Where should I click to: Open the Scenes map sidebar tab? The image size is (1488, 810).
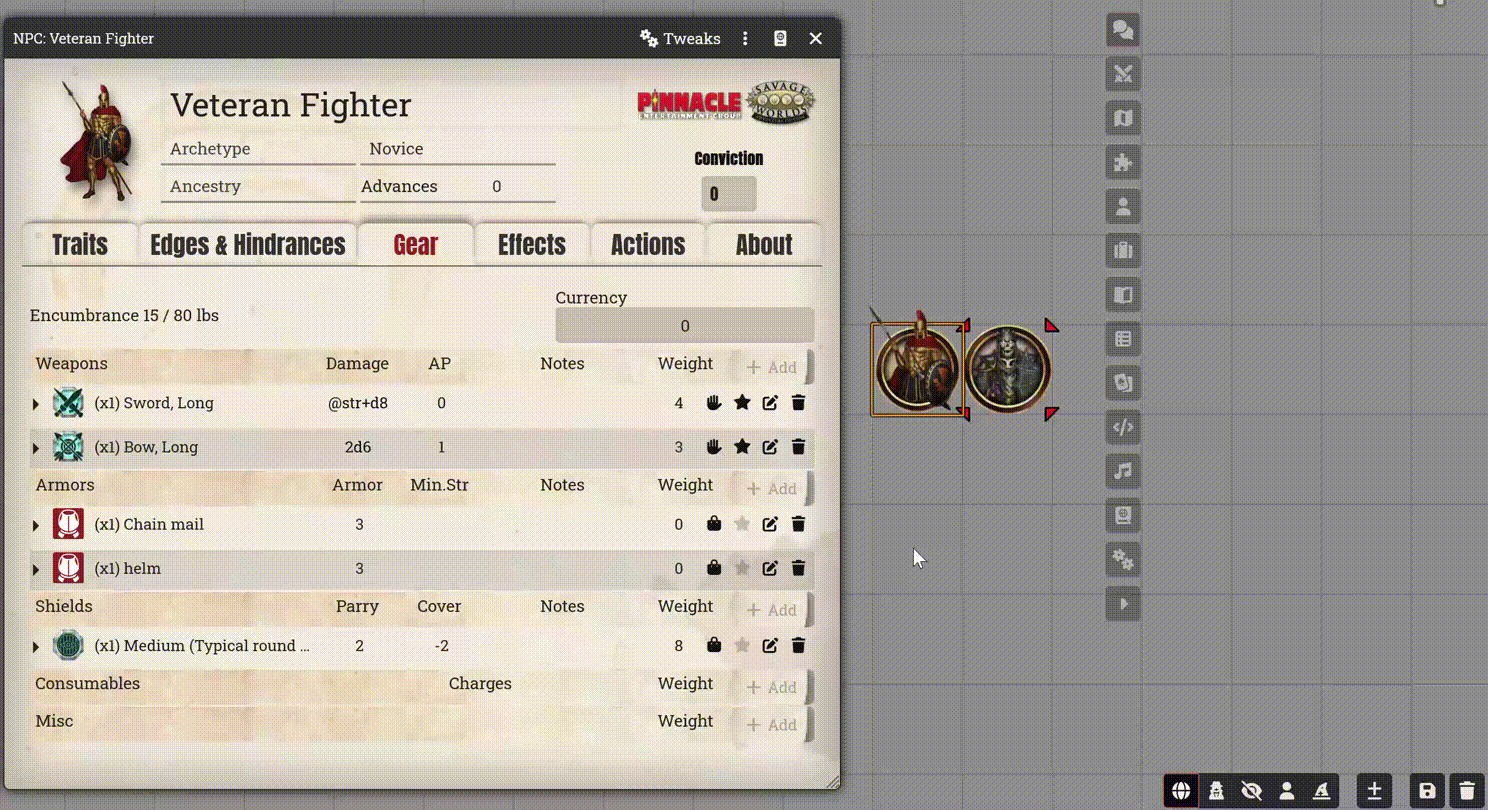(1123, 118)
